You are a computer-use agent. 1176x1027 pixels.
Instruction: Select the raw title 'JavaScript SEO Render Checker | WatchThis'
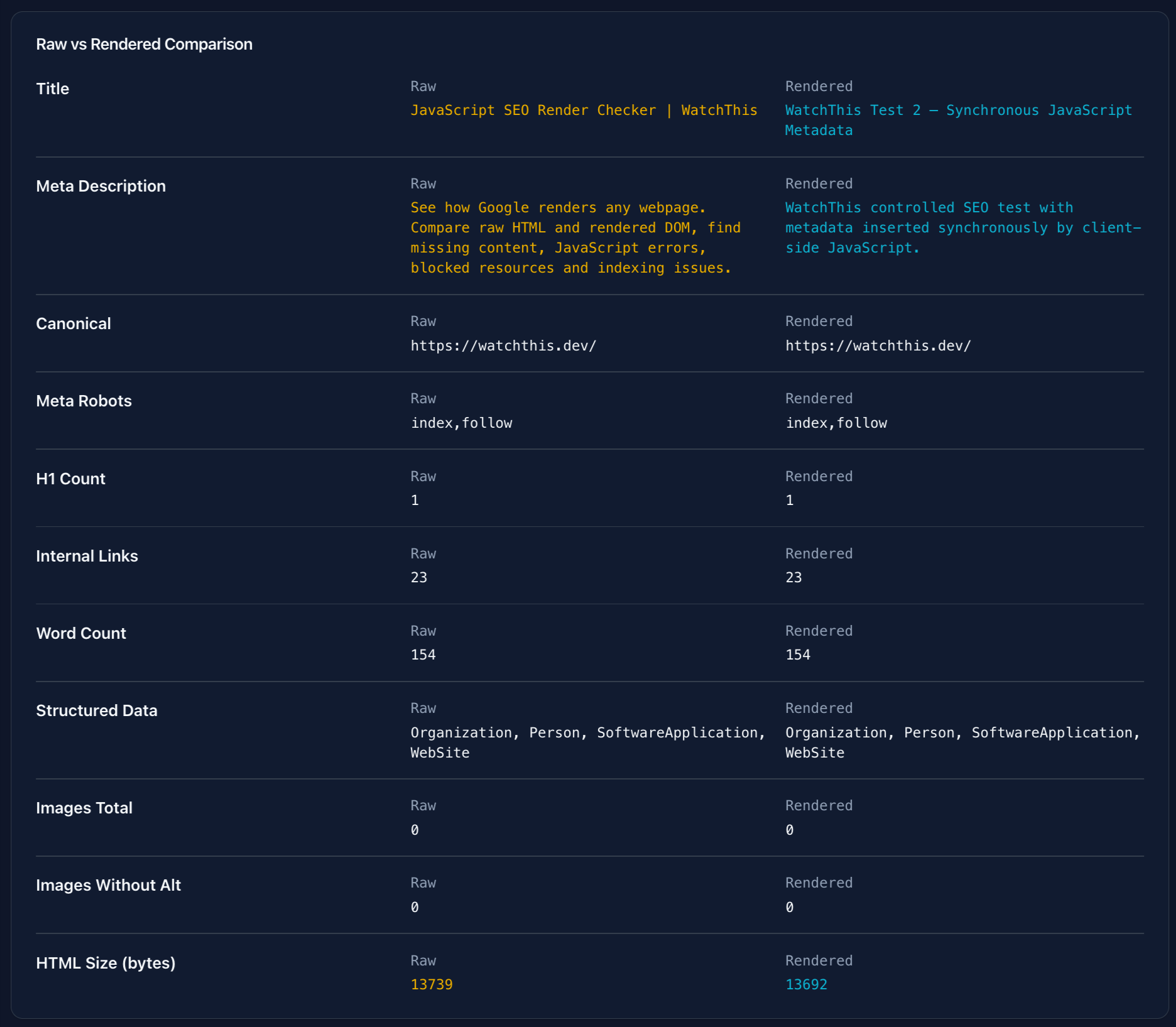click(x=584, y=111)
